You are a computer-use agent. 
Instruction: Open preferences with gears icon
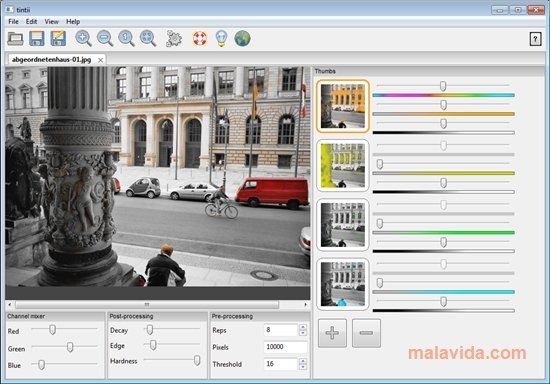coord(174,39)
